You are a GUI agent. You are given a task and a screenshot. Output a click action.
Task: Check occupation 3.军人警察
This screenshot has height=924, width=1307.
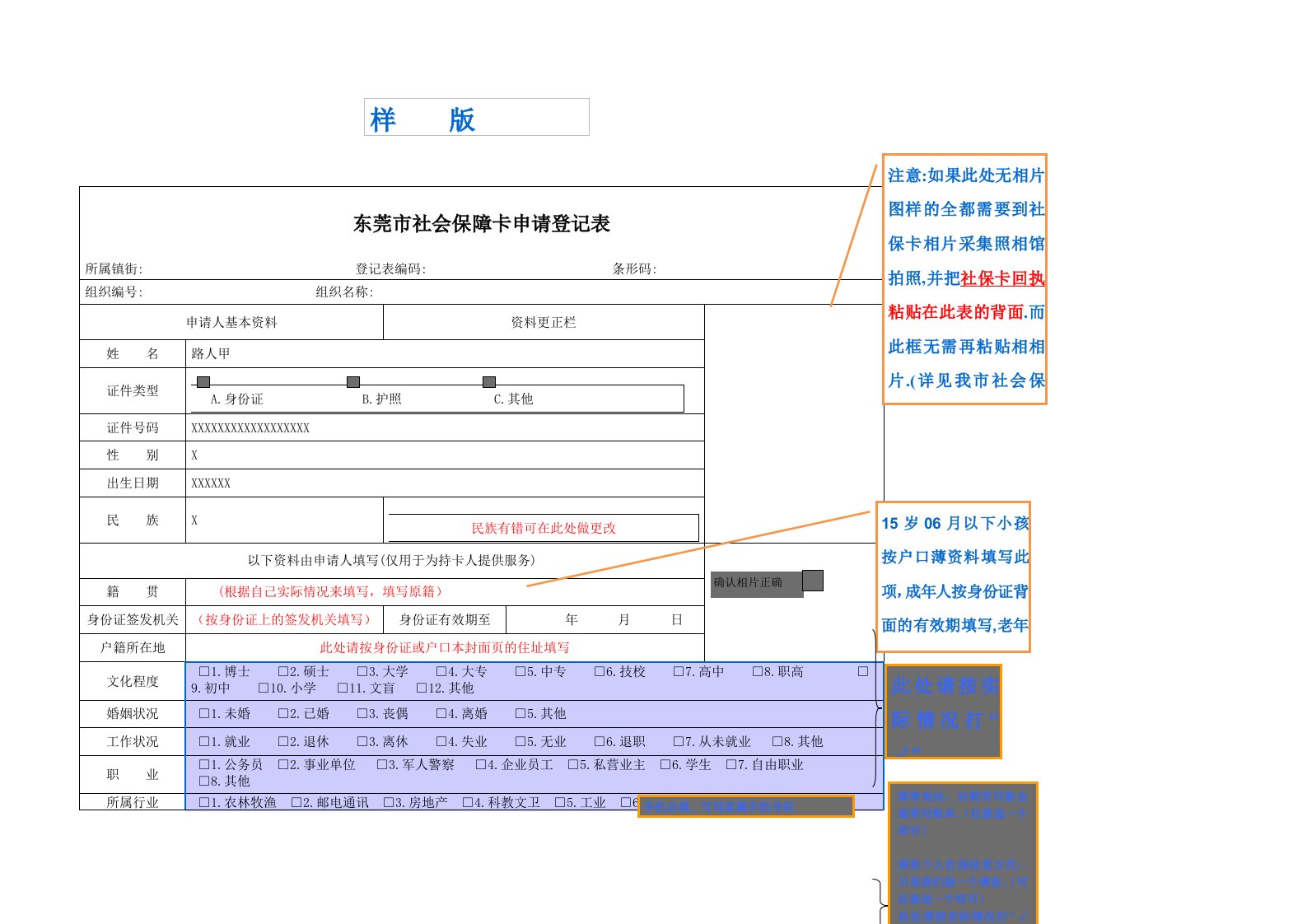coord(382,765)
